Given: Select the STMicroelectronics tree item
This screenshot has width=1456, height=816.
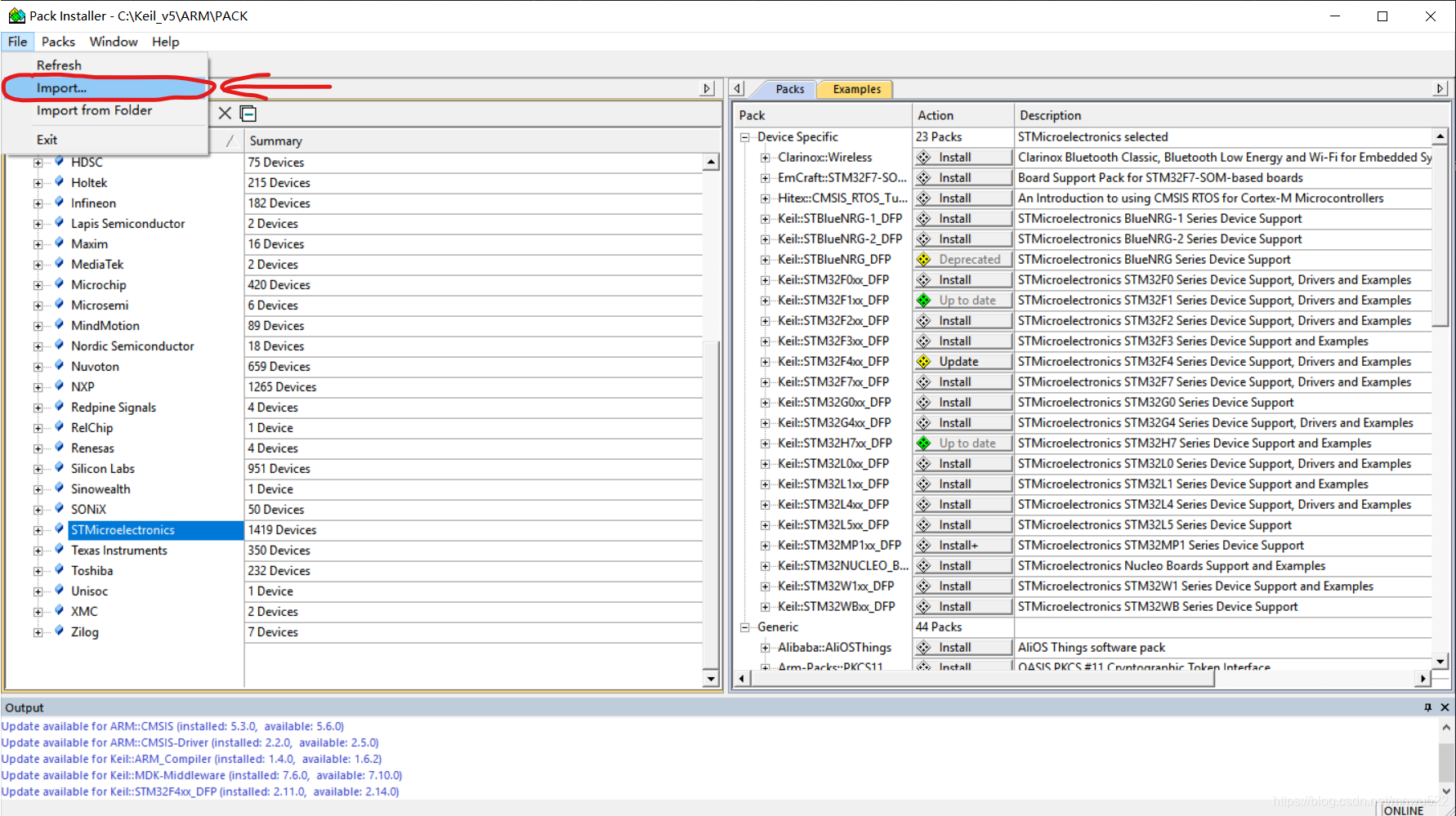Looking at the screenshot, I should click(x=123, y=530).
